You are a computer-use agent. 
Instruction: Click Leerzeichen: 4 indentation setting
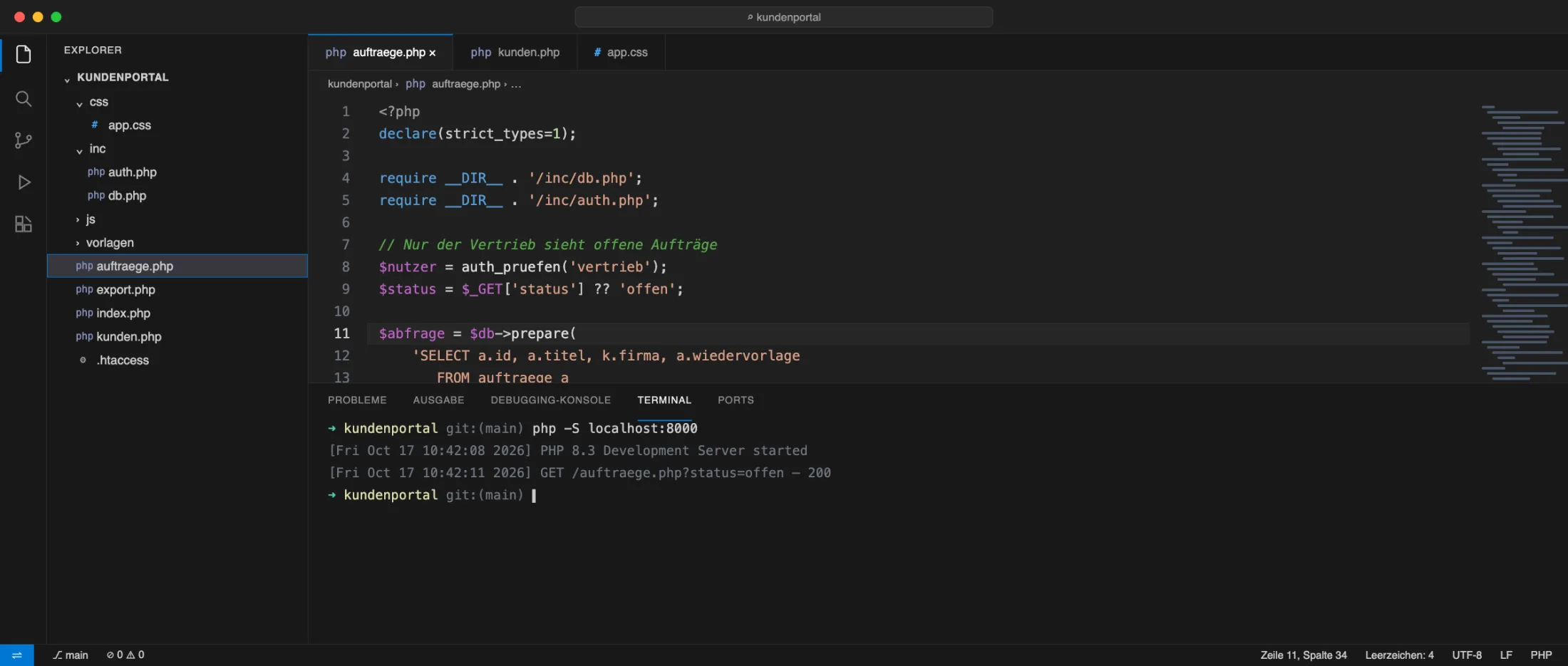(x=1399, y=655)
